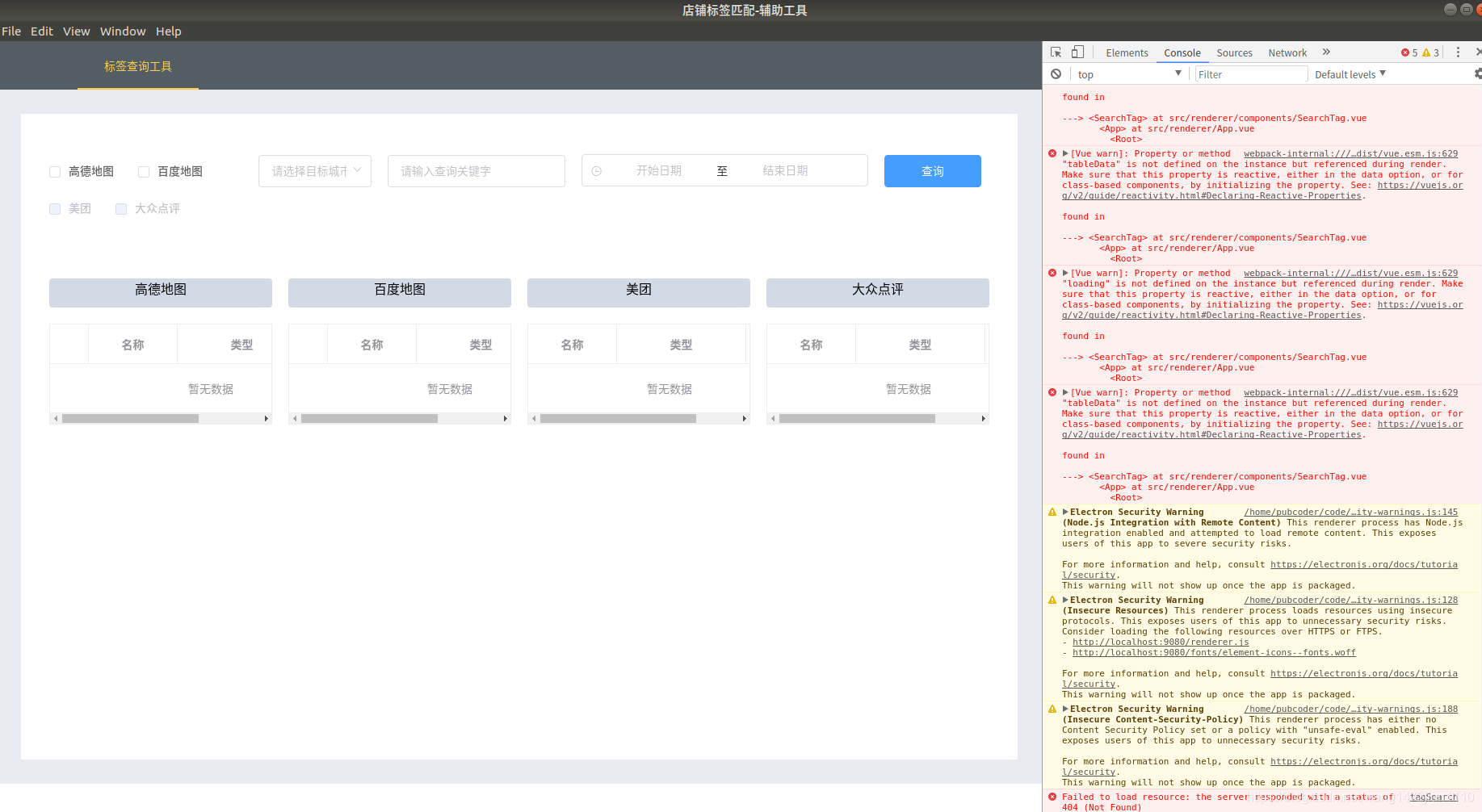This screenshot has height=812, width=1482.
Task: Show more DevTools tabs via double chevron
Action: pos(1326,52)
